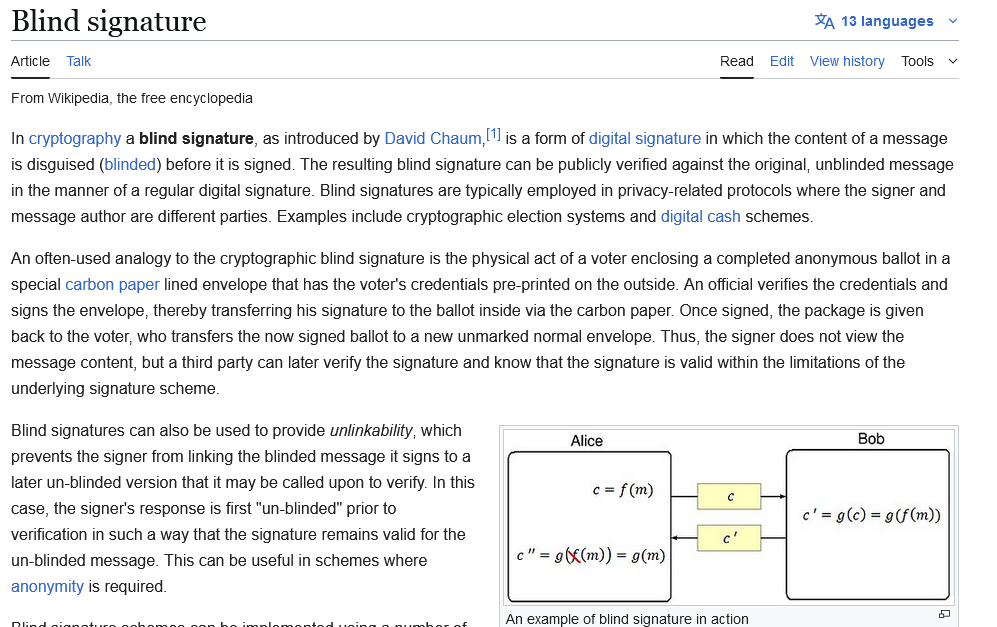Image resolution: width=997 pixels, height=627 pixels.
Task: Open the Tools menu
Action: [x=929, y=61]
